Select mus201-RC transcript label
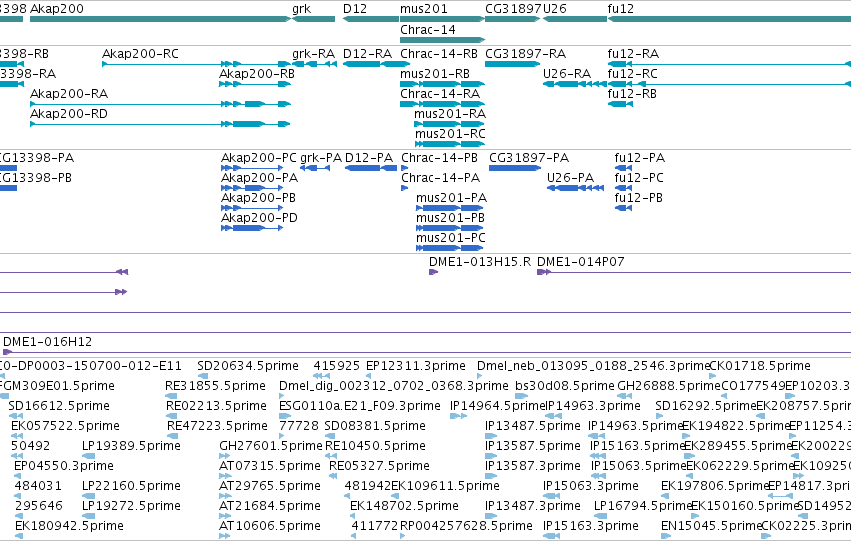851x541 pixels. [x=450, y=134]
